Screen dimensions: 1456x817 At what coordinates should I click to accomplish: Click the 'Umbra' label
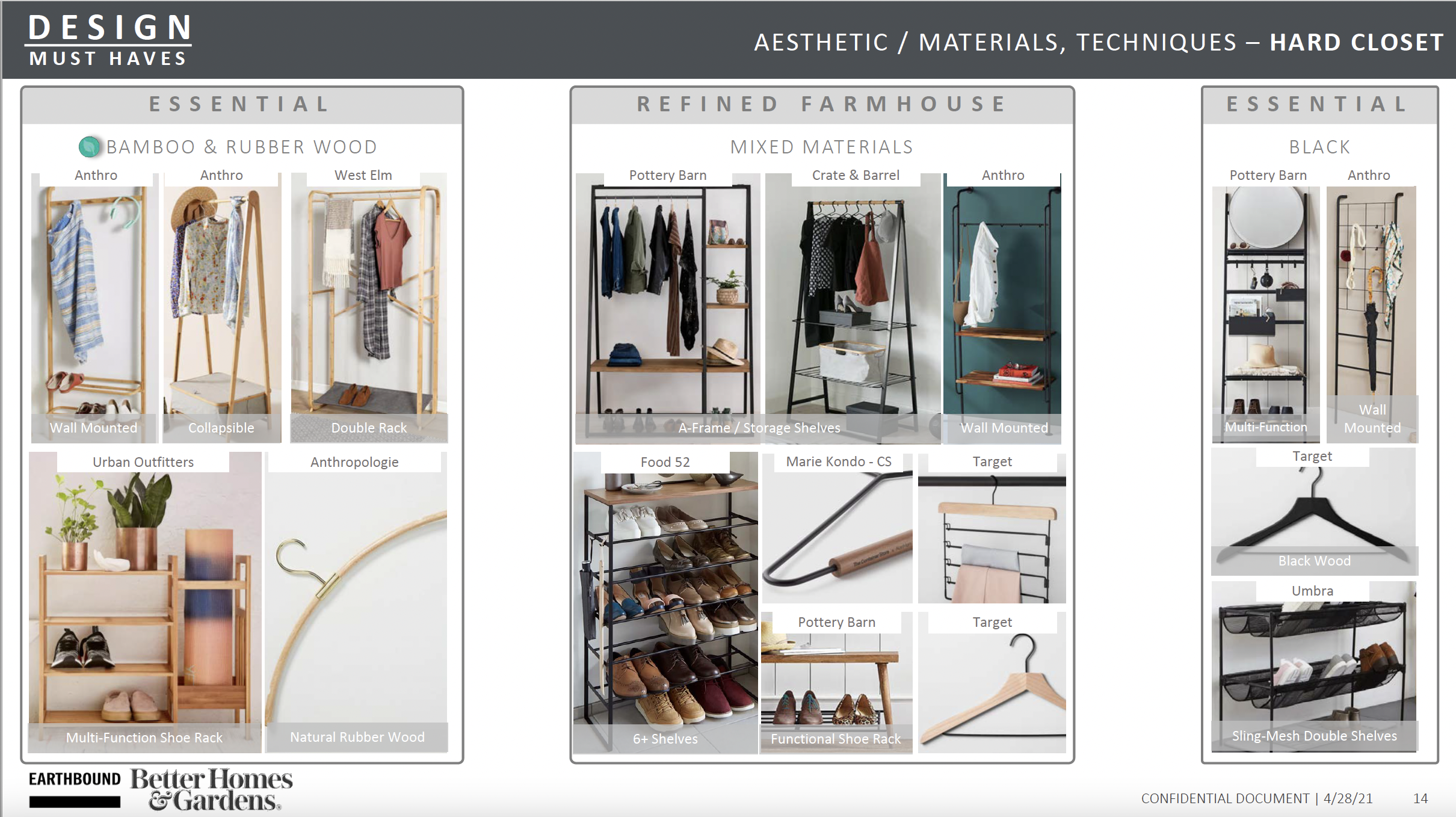point(1313,591)
